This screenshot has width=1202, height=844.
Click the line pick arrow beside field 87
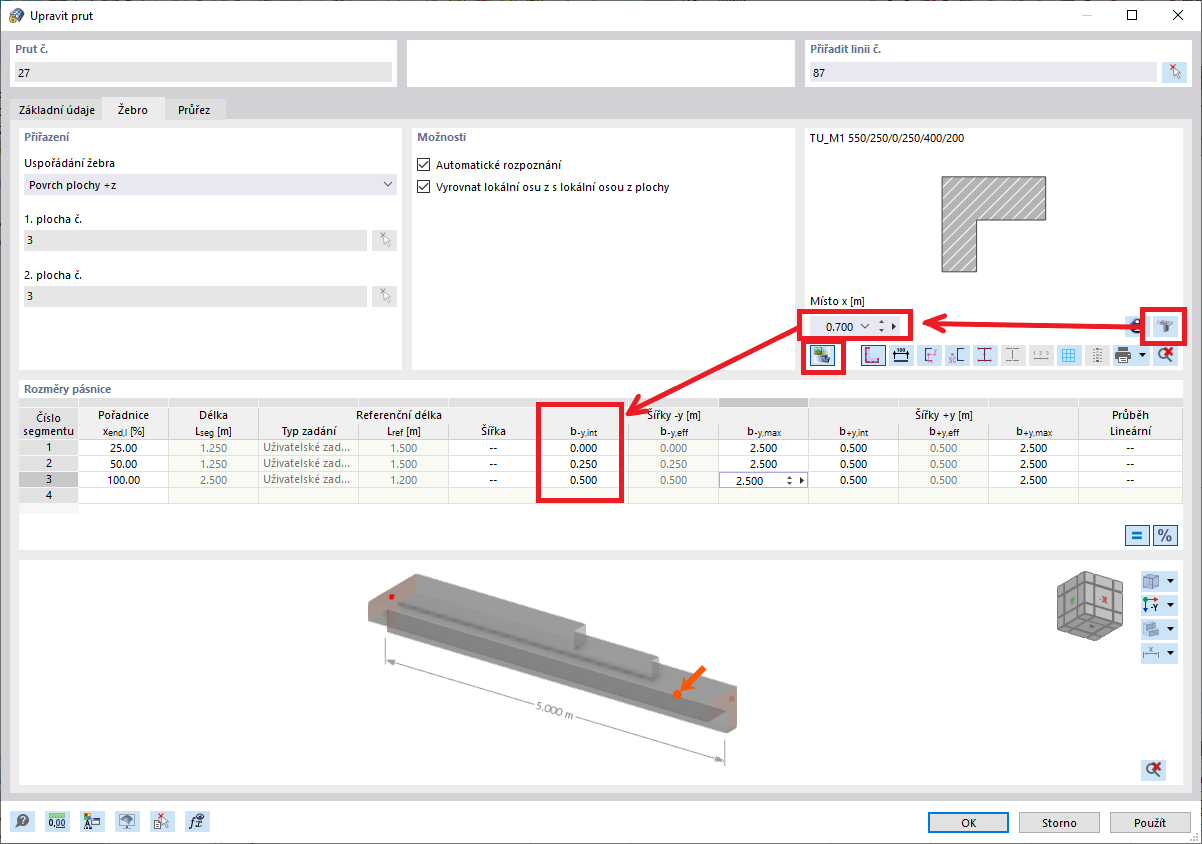1176,71
